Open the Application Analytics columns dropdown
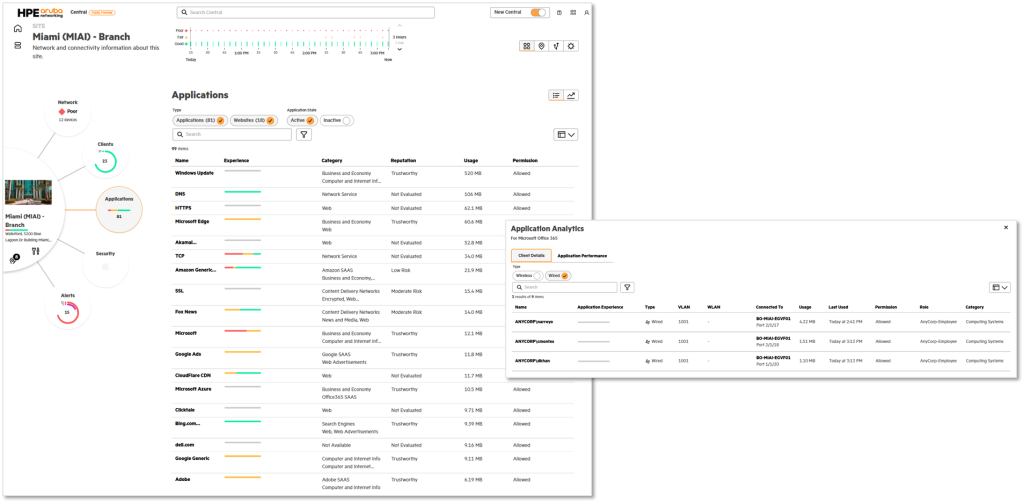This screenshot has height=503, width=1024. 1000,287
